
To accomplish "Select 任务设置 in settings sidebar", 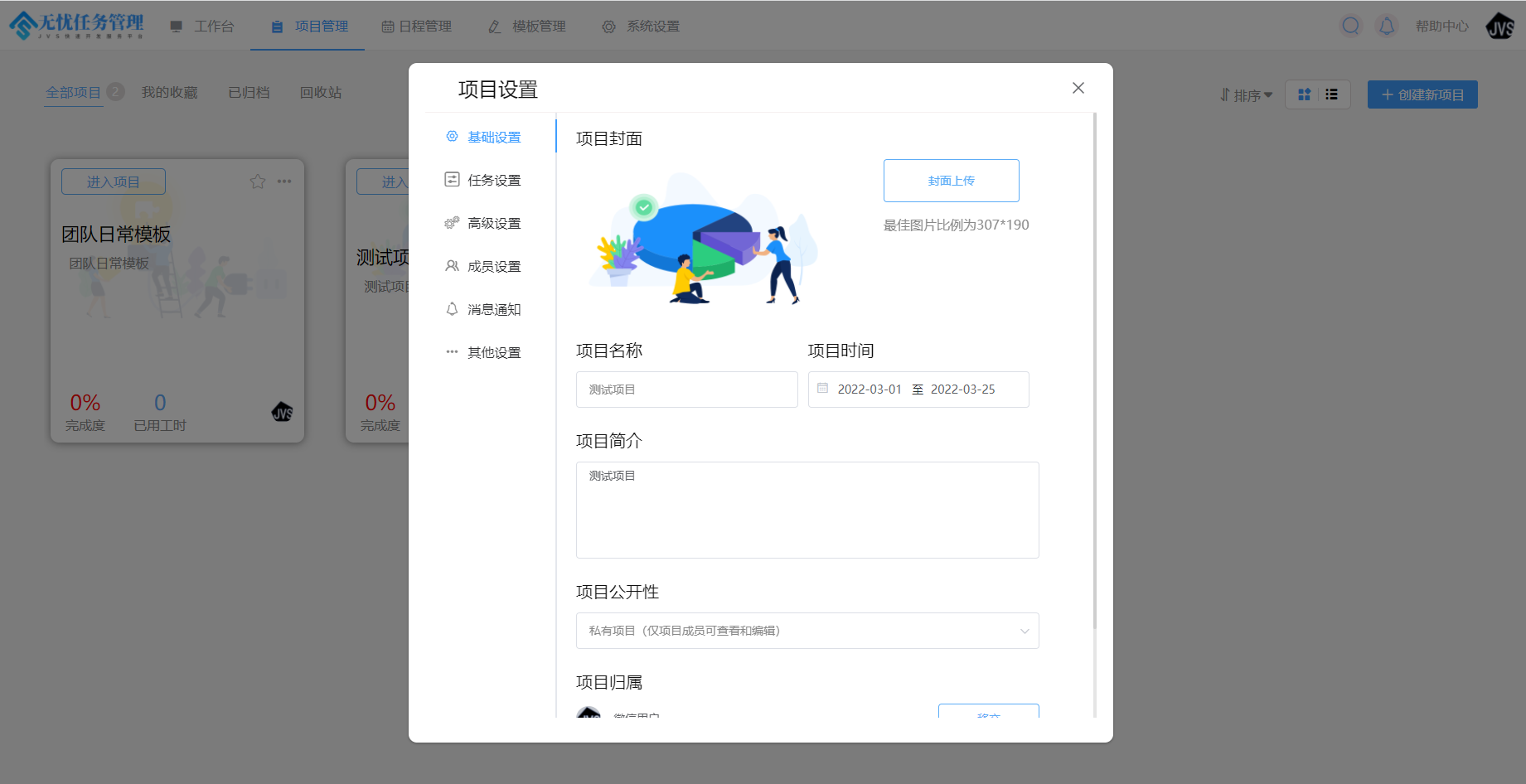I will pos(484,180).
